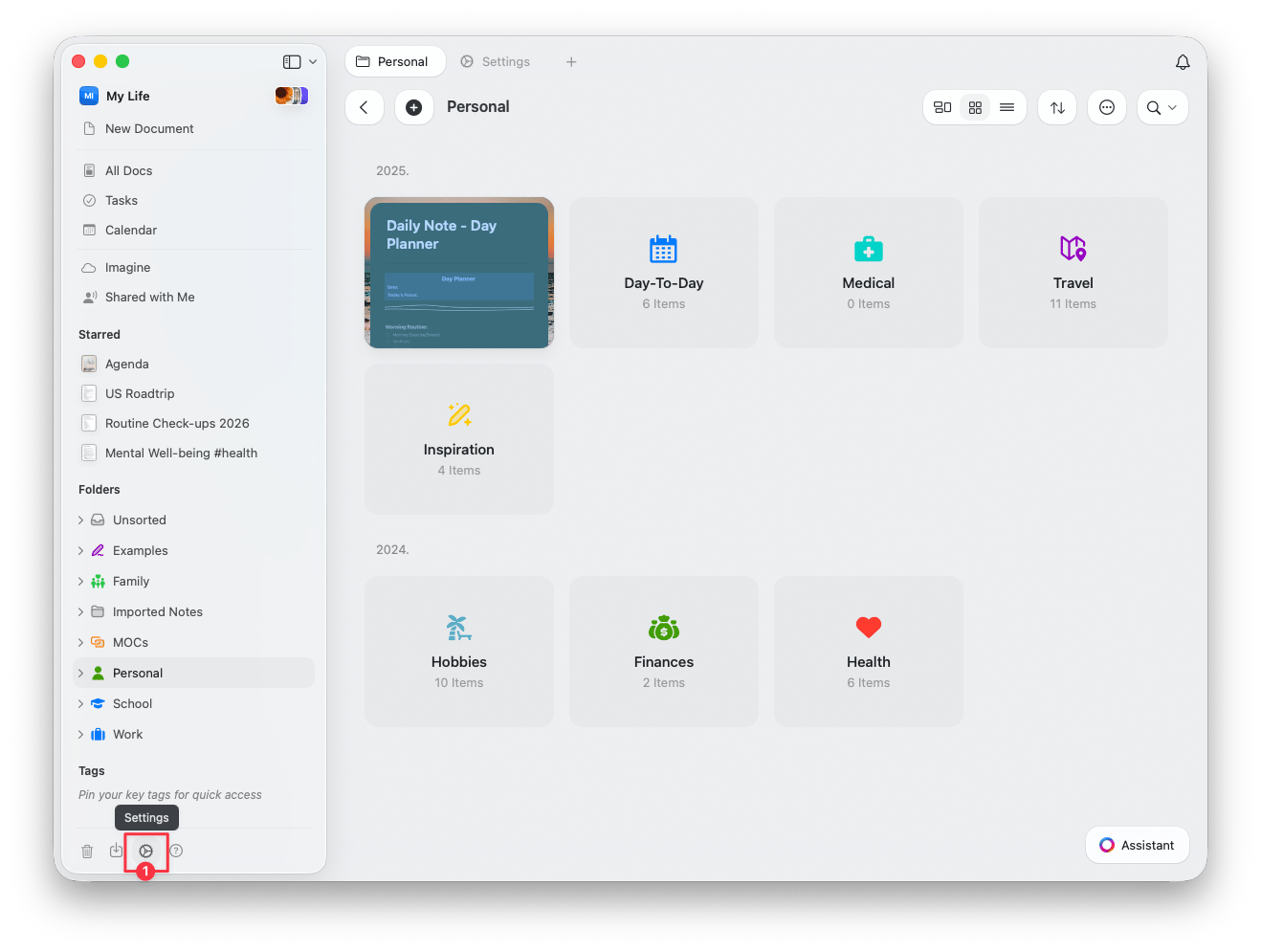Open Settings from sidebar footer icon

tap(145, 851)
